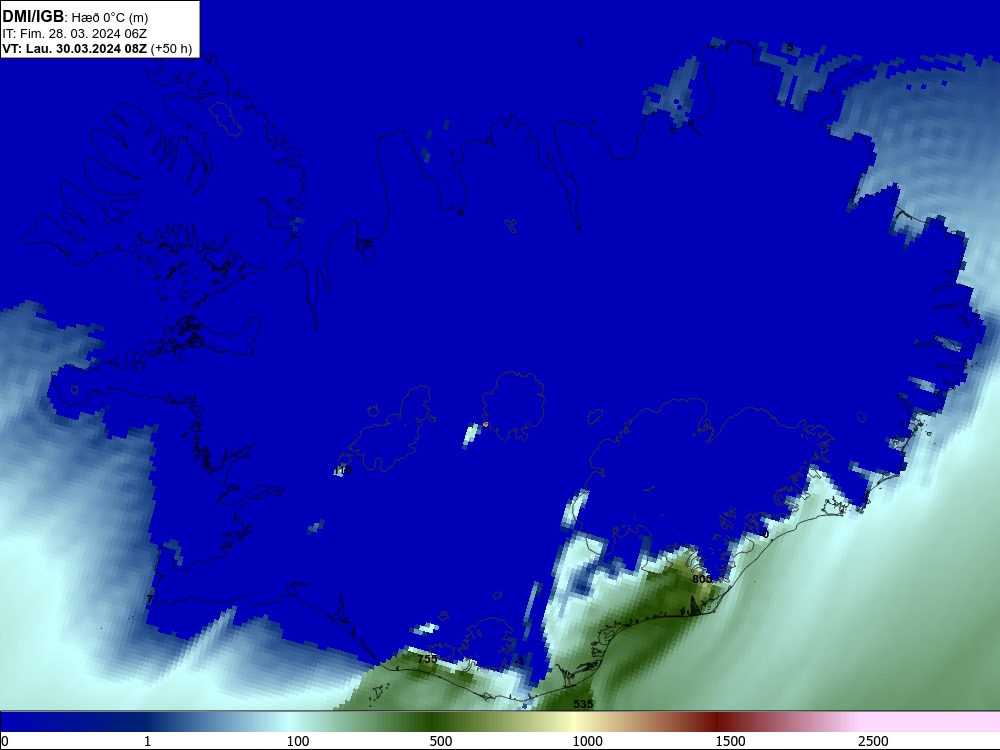Click the color scale legend bar
The image size is (1000, 750).
pyautogui.click(x=500, y=721)
